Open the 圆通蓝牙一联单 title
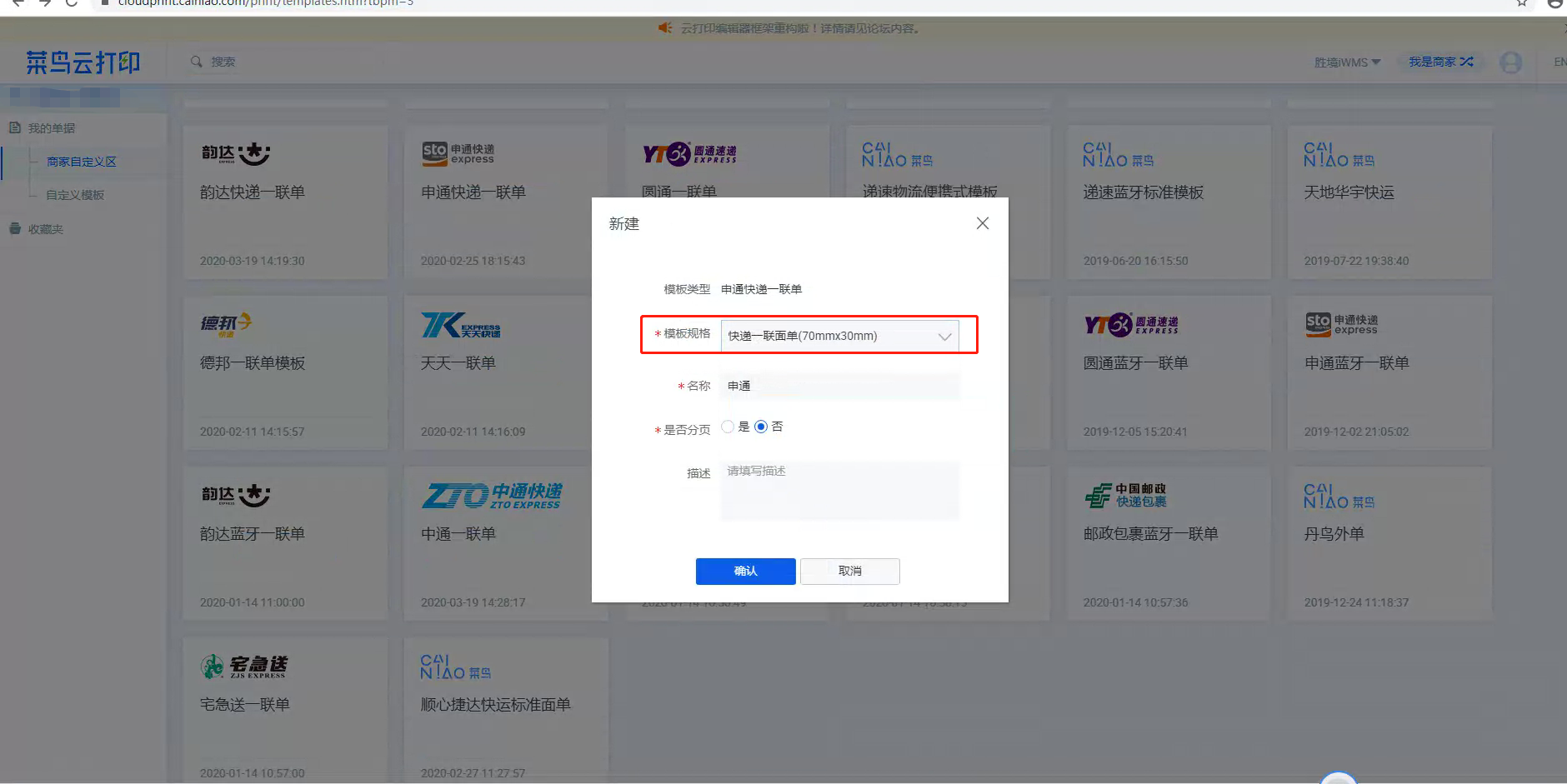The height and width of the screenshot is (784, 1567). click(x=1136, y=363)
